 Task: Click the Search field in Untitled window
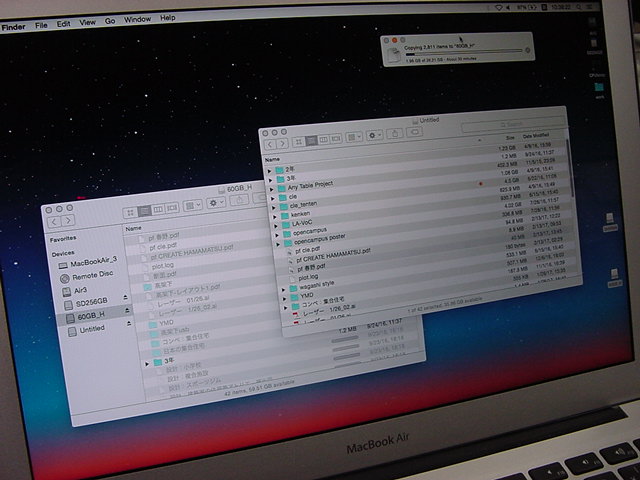pos(513,124)
